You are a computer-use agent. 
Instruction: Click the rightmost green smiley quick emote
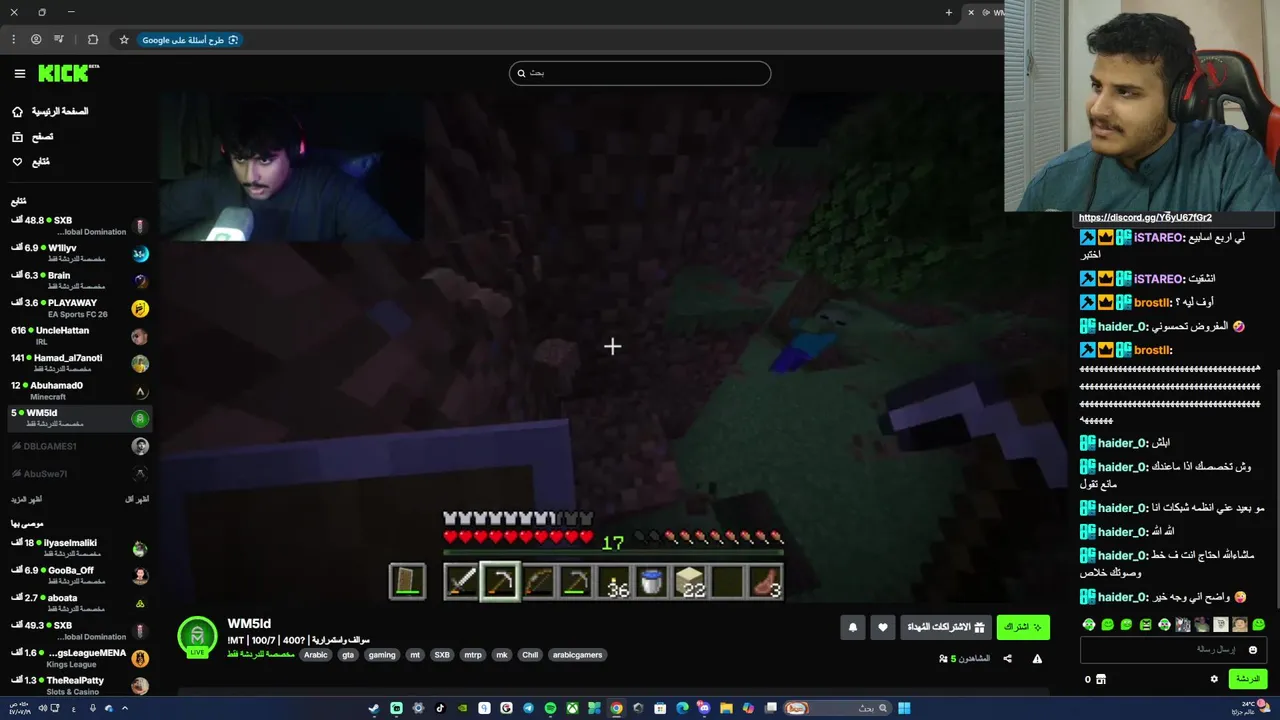1259,625
